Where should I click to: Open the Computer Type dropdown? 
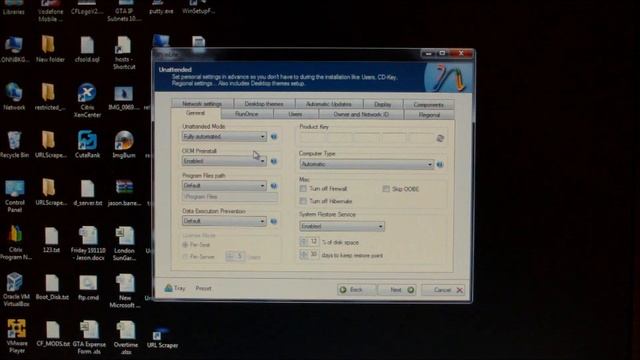366,164
